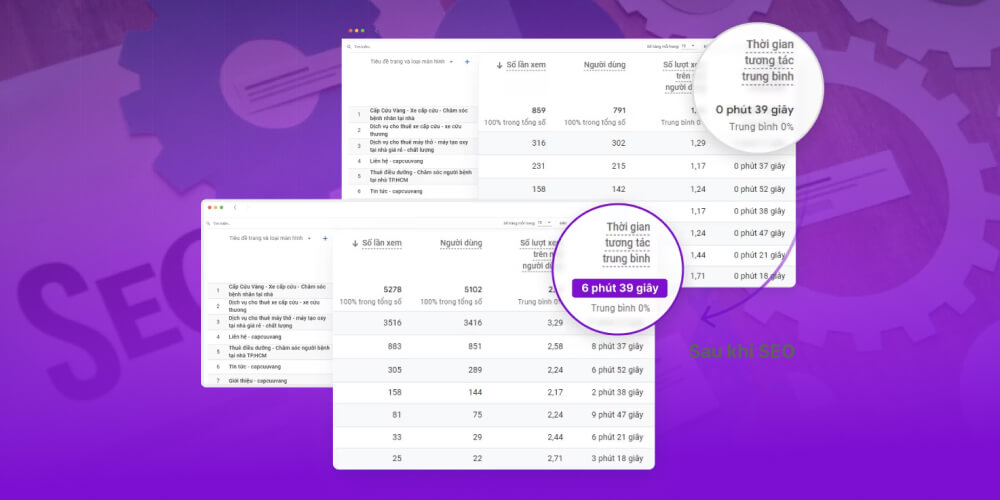Click the search icon in the before-SEO report window
This screenshot has height=500, width=1000.
point(348,46)
